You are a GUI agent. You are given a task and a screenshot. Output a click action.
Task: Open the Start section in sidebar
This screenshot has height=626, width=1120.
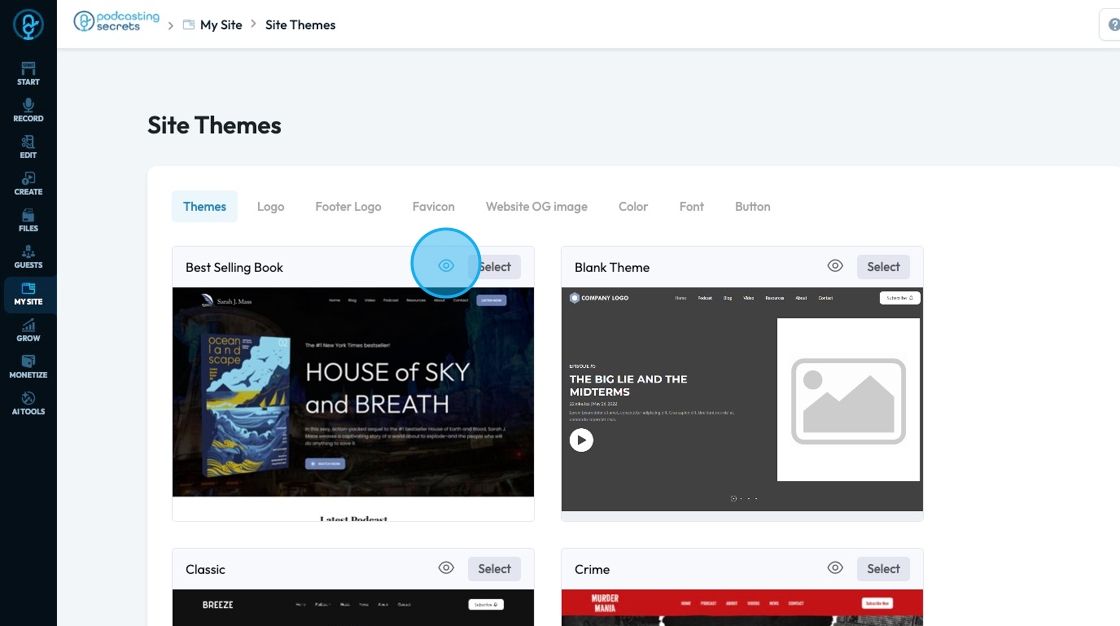[28, 74]
